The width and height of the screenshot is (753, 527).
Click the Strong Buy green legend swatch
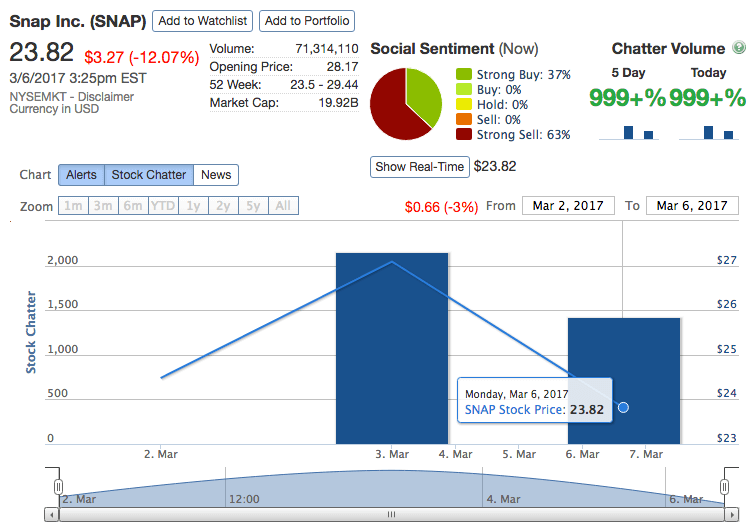(x=464, y=74)
